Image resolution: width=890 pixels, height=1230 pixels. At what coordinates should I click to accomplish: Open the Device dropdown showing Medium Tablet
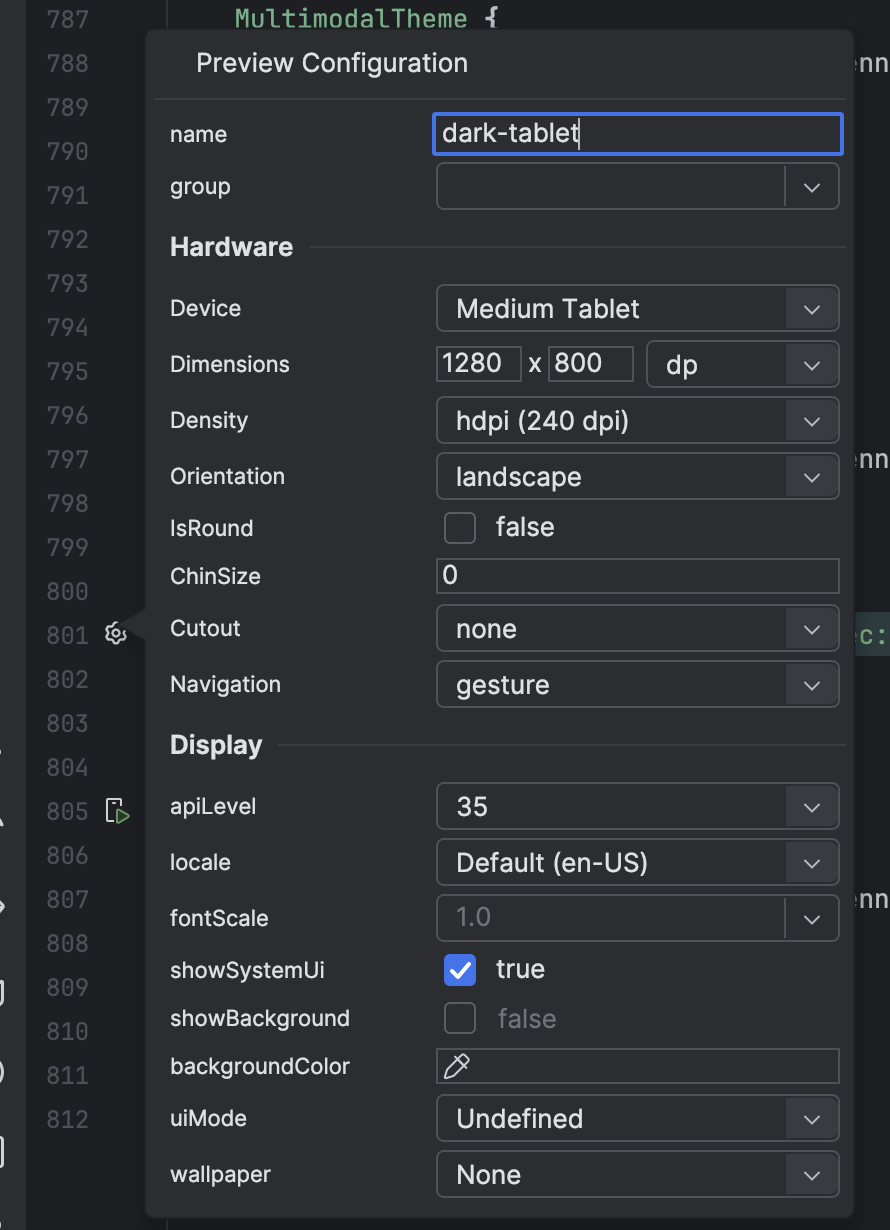pyautogui.click(x=637, y=309)
